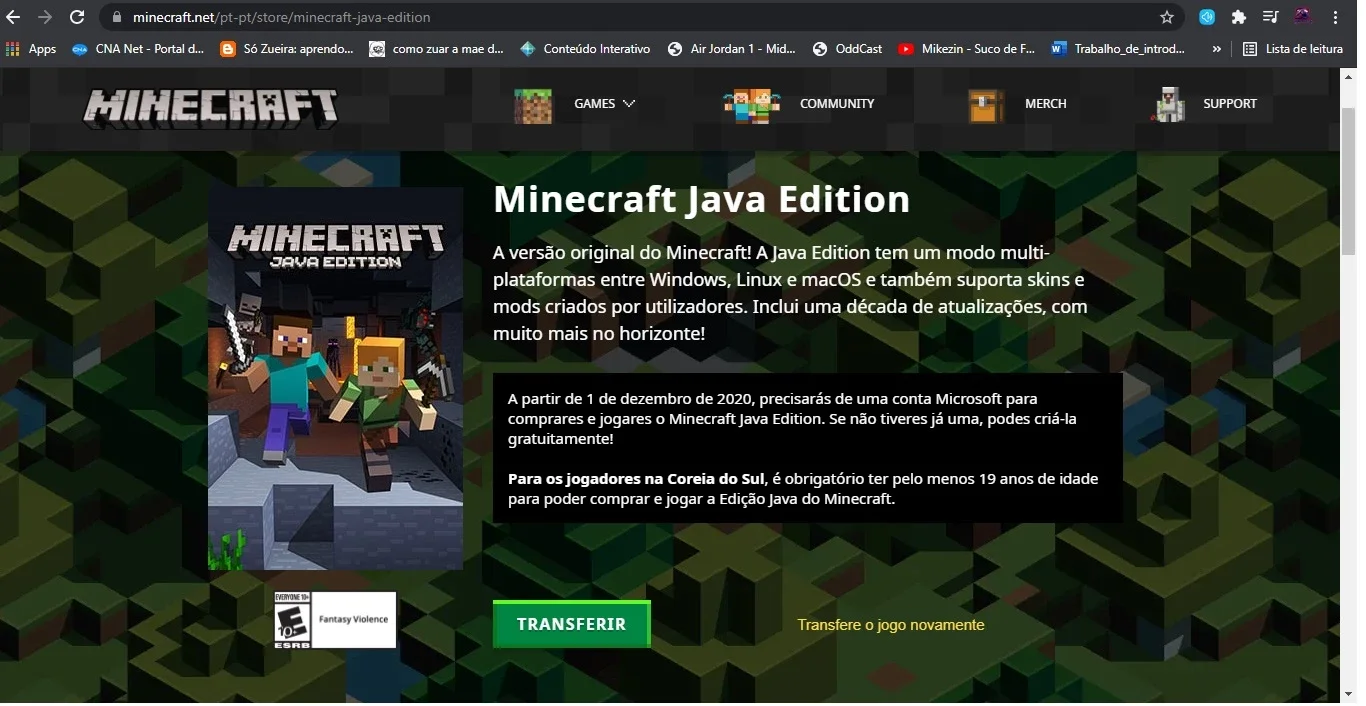Open the Só Zueira bookmark
Image resolution: width=1366 pixels, height=706 pixels.
[x=287, y=48]
